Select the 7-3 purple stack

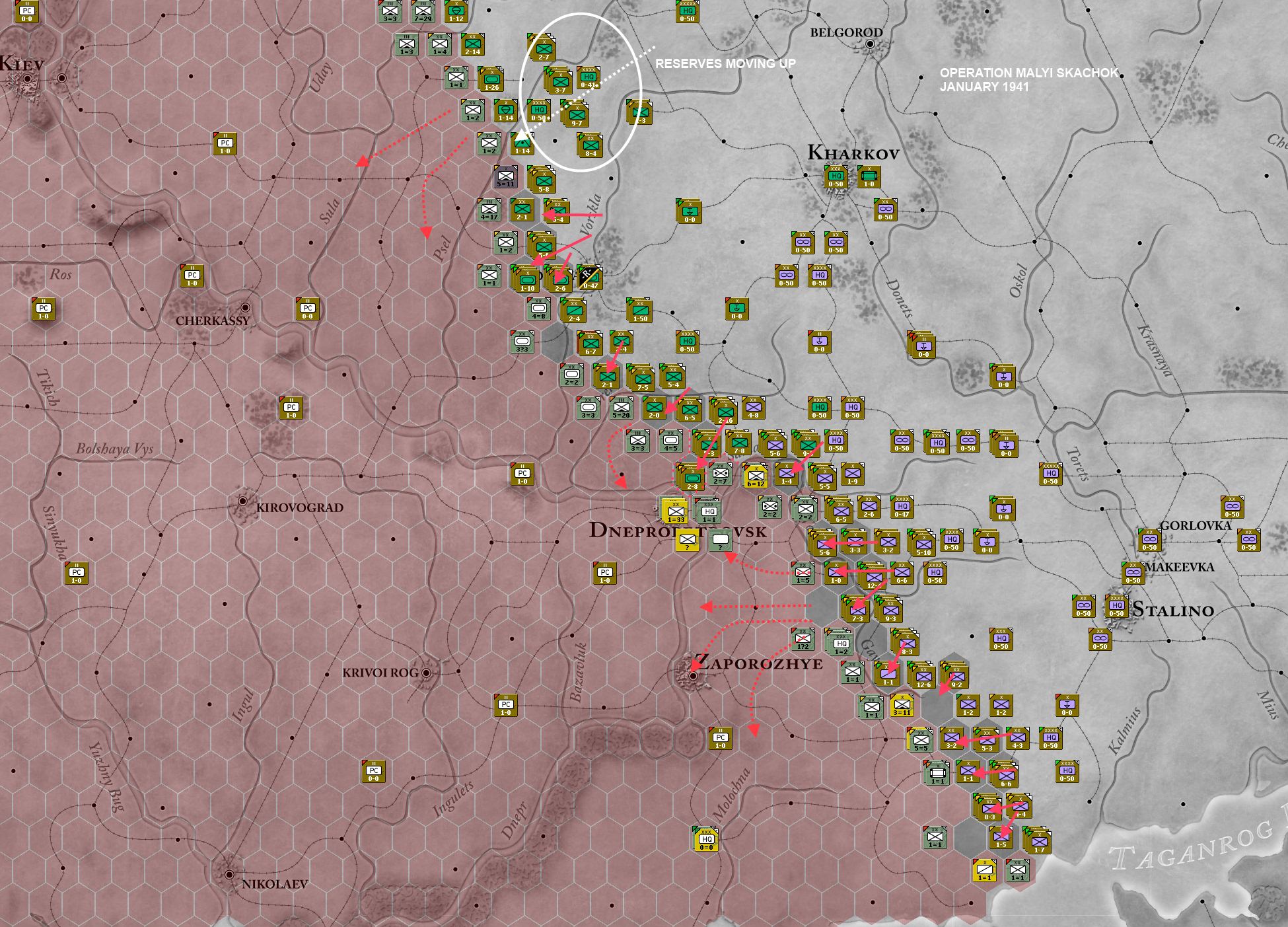click(856, 609)
